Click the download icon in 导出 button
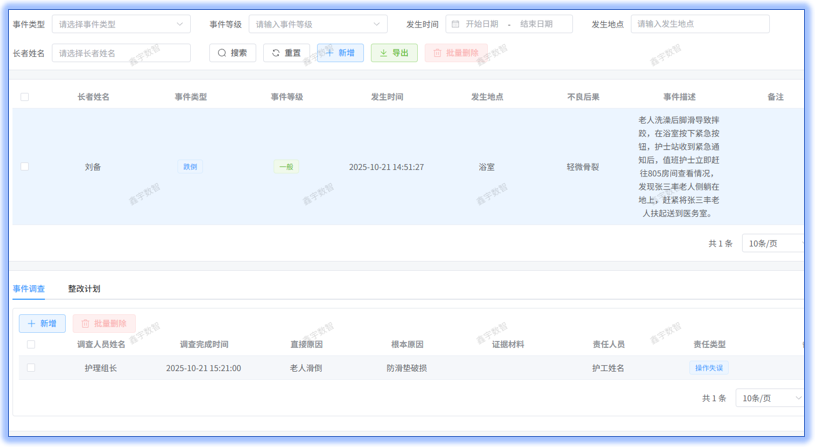Image resolution: width=815 pixels, height=447 pixels. pos(383,53)
